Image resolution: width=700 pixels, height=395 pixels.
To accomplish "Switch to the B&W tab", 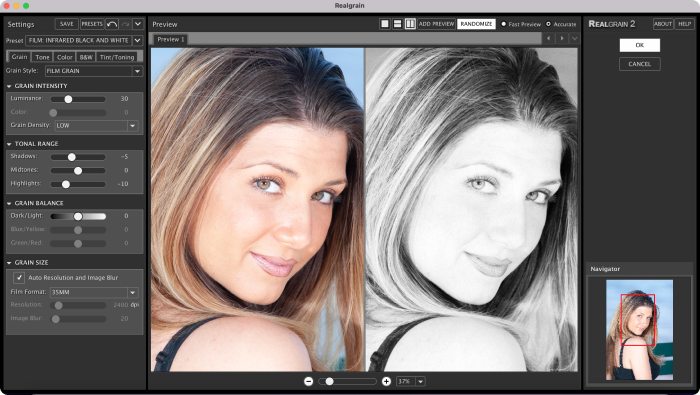I will coord(86,57).
